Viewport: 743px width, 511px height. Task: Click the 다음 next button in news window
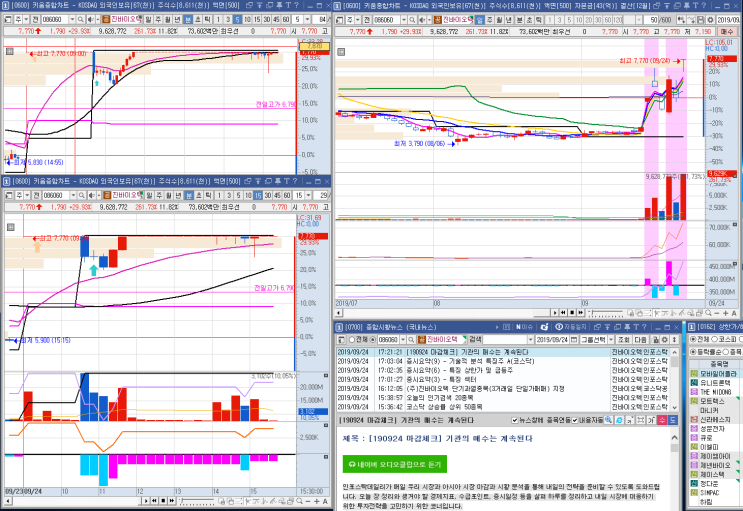click(641, 340)
